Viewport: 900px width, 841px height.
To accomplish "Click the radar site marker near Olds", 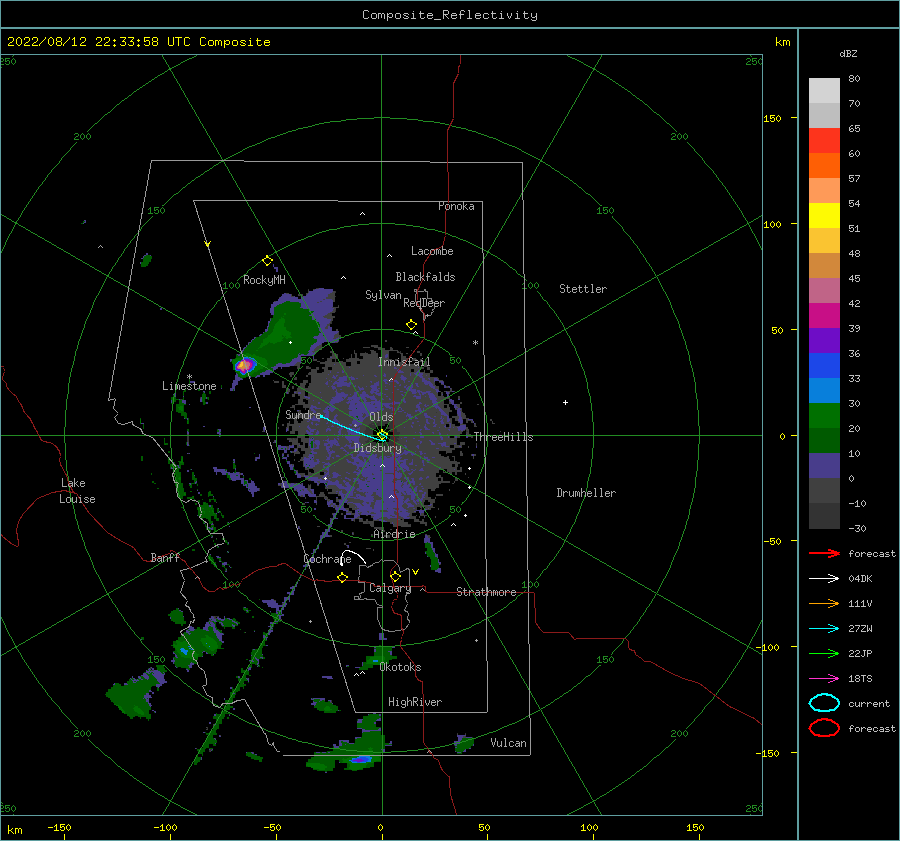I will [382, 436].
